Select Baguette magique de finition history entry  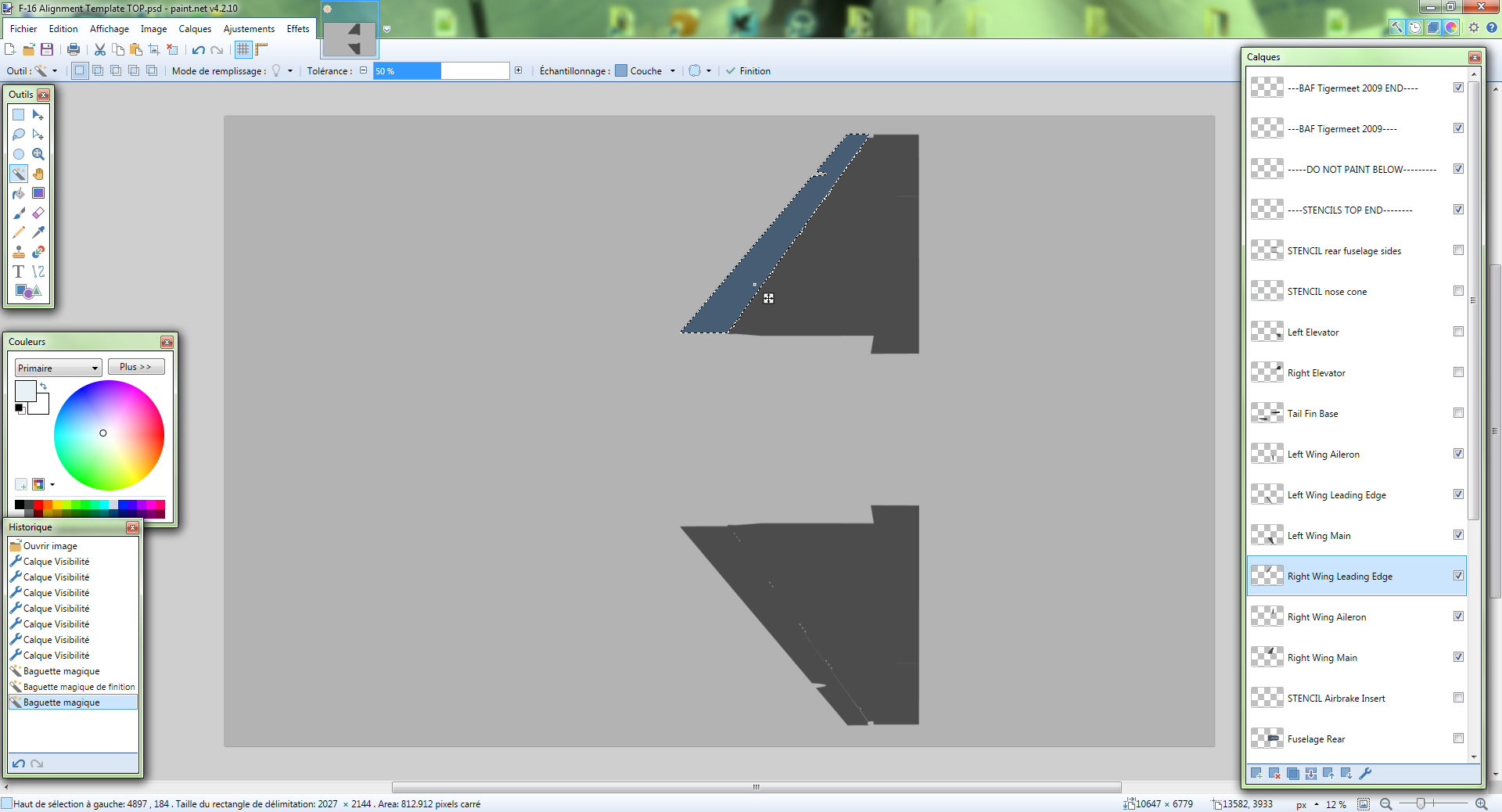[x=78, y=687]
